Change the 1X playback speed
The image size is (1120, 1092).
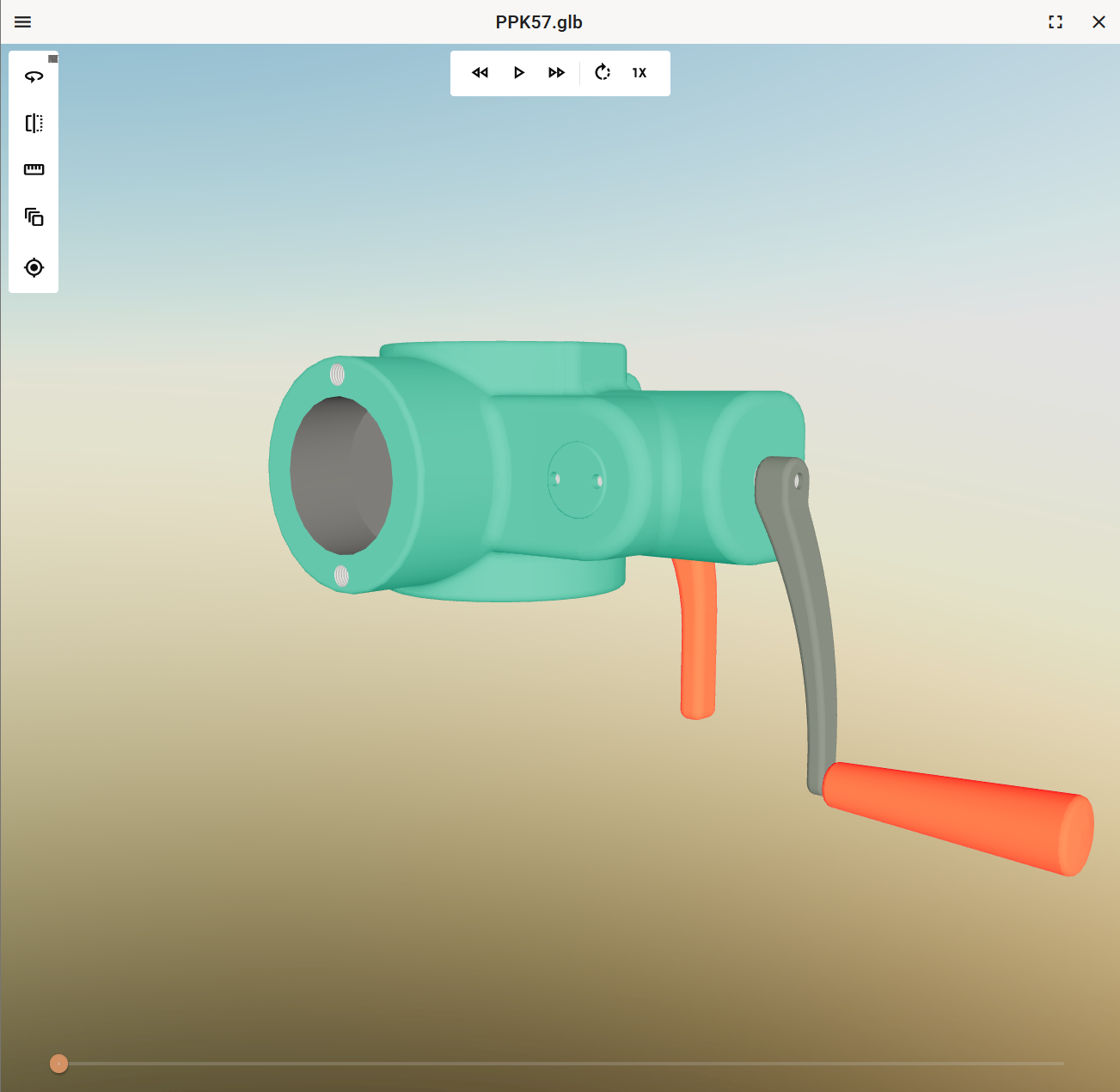640,73
